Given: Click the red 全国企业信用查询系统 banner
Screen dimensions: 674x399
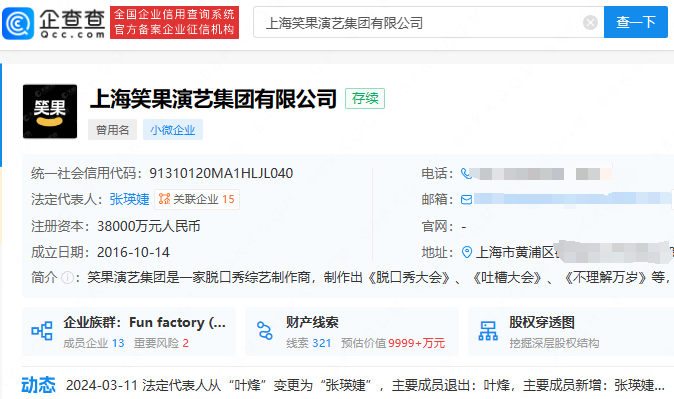Looking at the screenshot, I should 175,22.
